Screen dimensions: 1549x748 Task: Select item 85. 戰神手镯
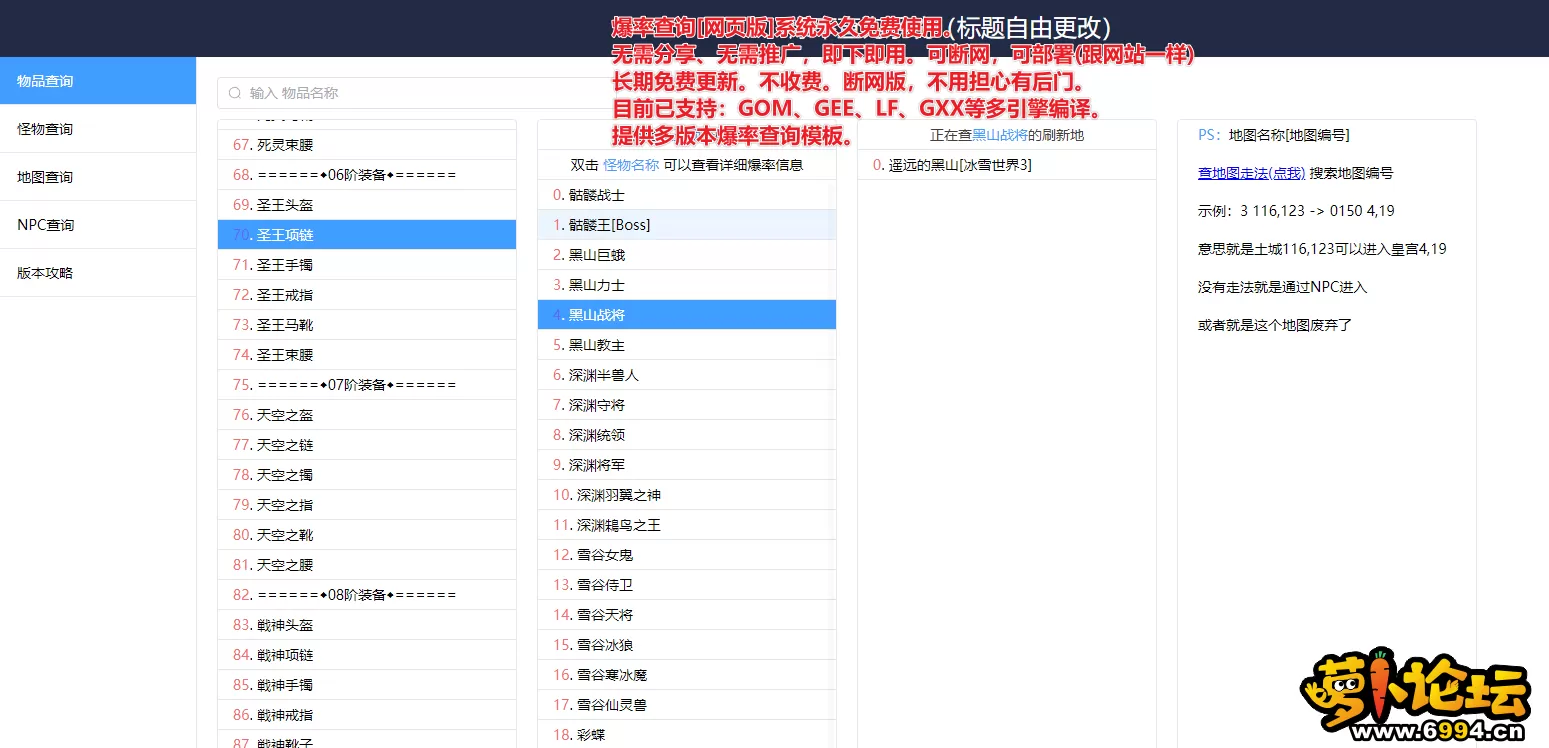click(367, 685)
